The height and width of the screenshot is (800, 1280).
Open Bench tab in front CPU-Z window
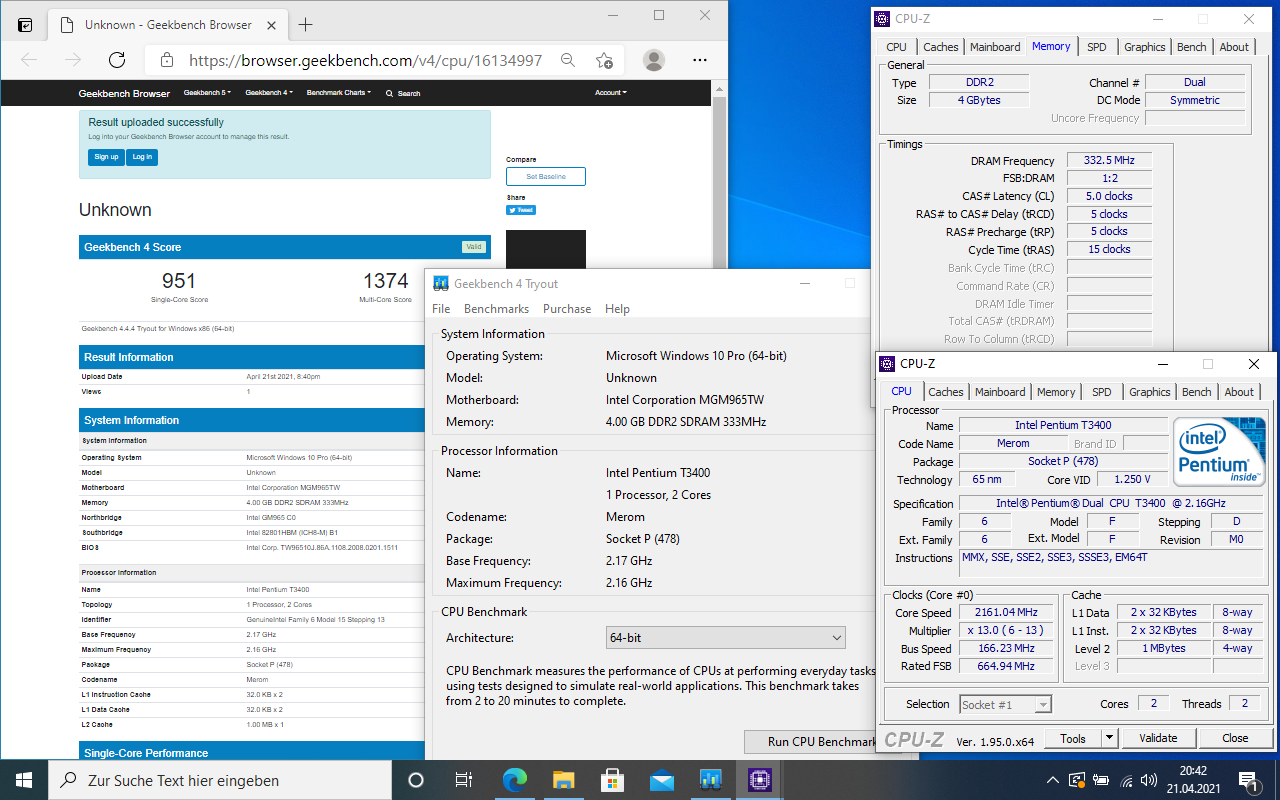click(1197, 392)
